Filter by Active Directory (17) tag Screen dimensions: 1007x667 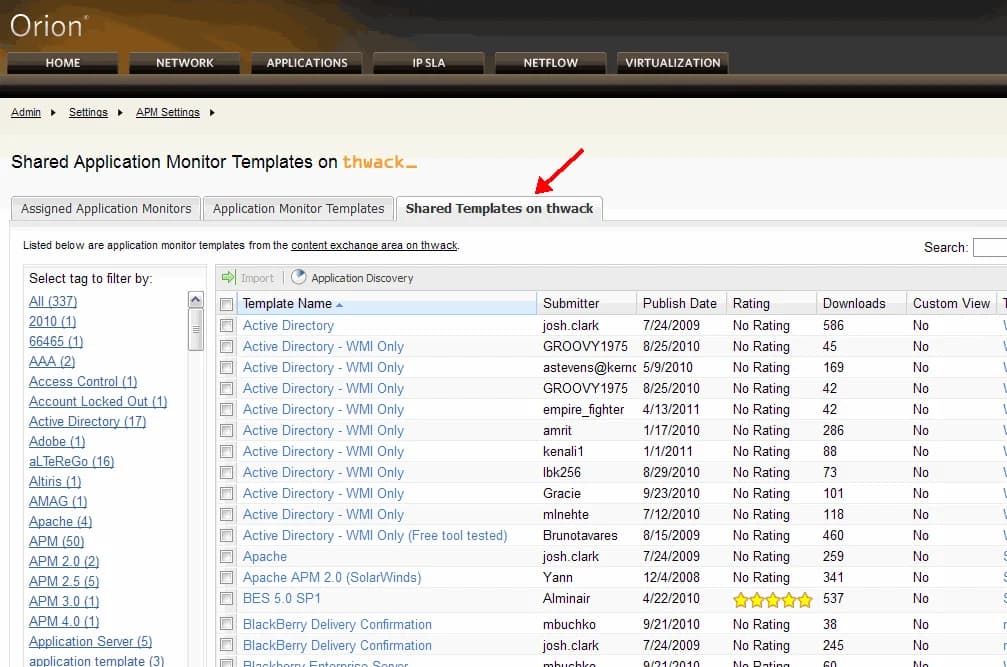(x=87, y=421)
